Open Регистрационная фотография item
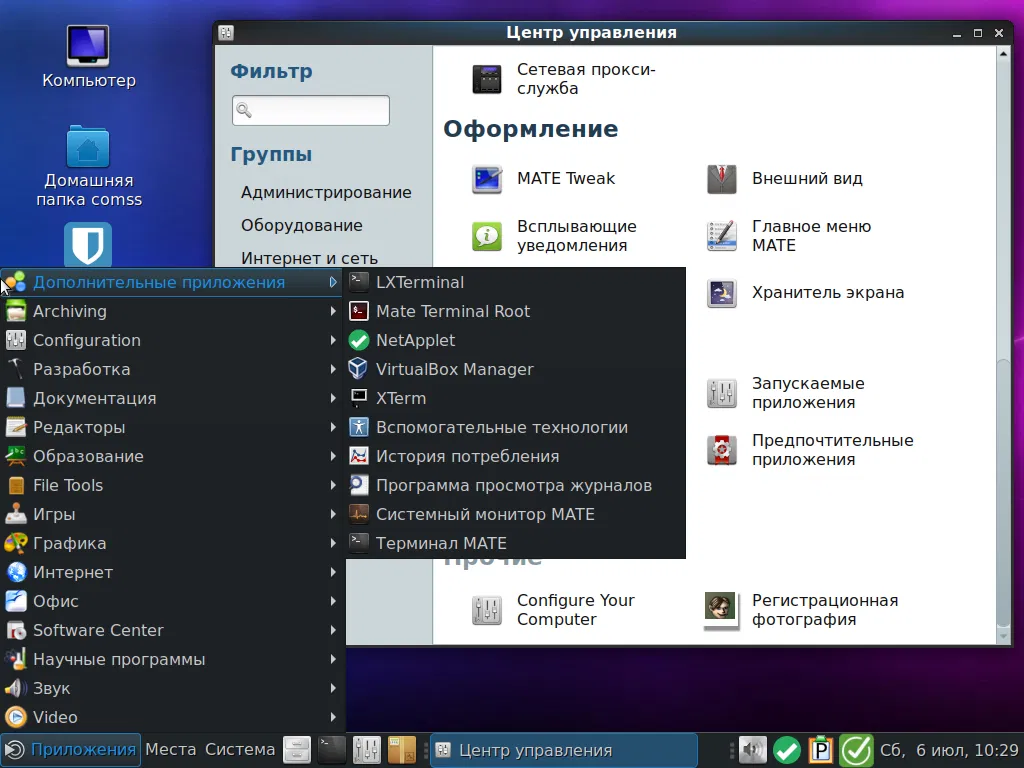Screen dimensions: 1024x768 802,610
